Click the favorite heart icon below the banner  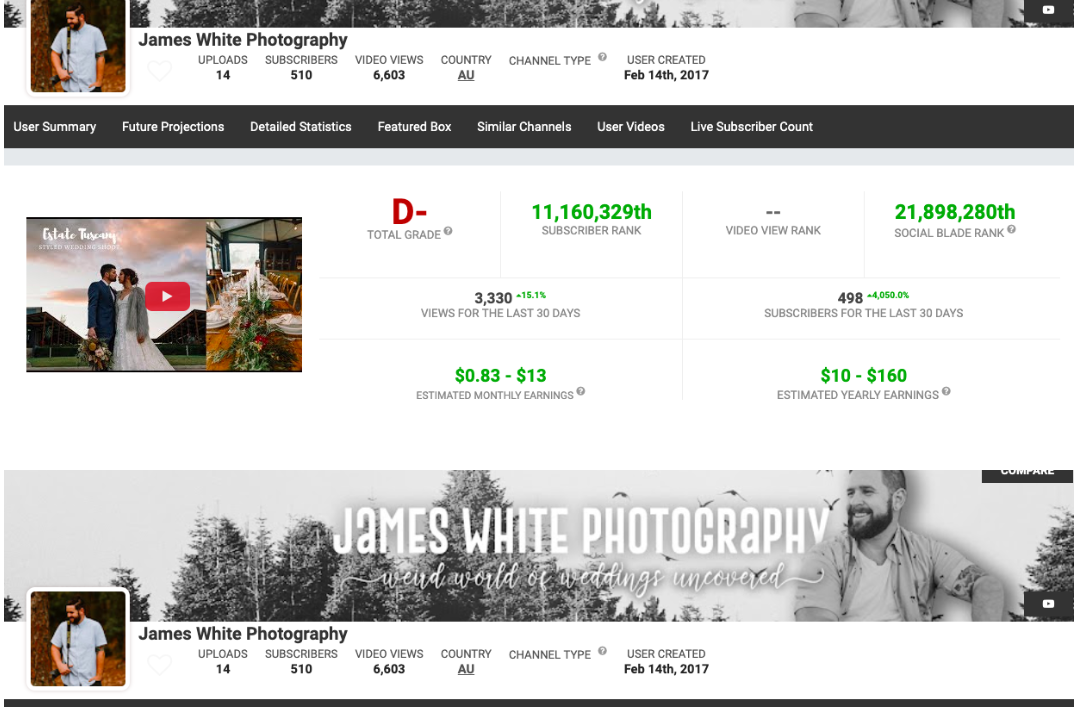(x=159, y=664)
